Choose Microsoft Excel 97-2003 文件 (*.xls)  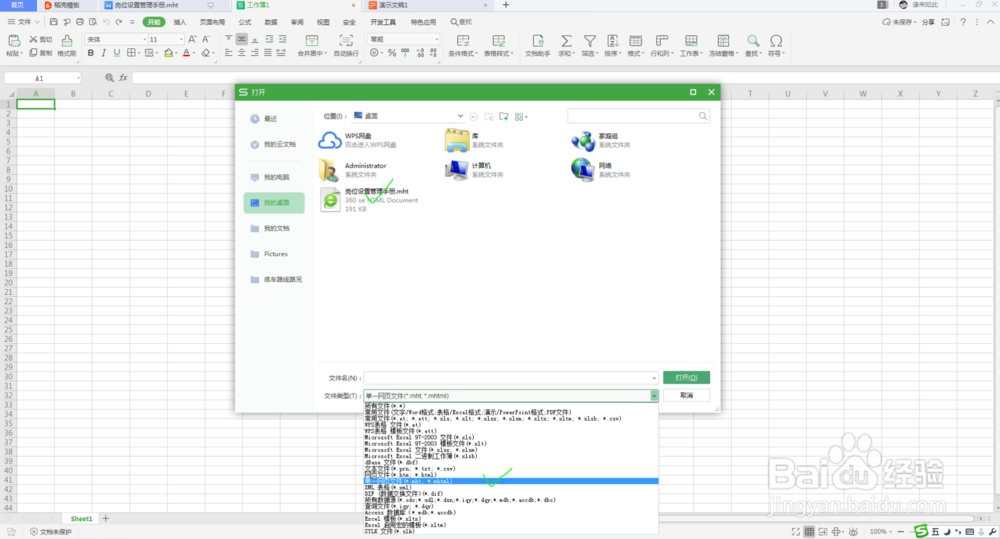point(511,437)
